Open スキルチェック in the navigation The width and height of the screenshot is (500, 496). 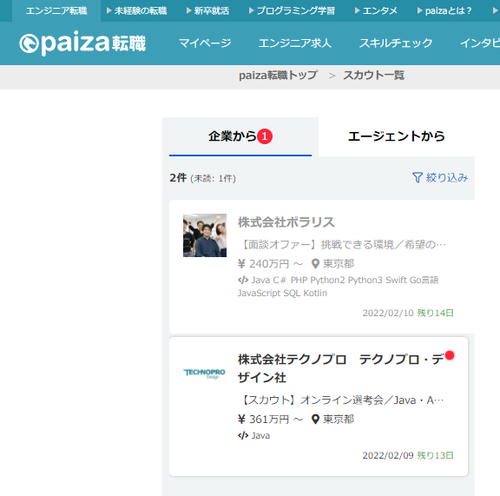click(396, 43)
